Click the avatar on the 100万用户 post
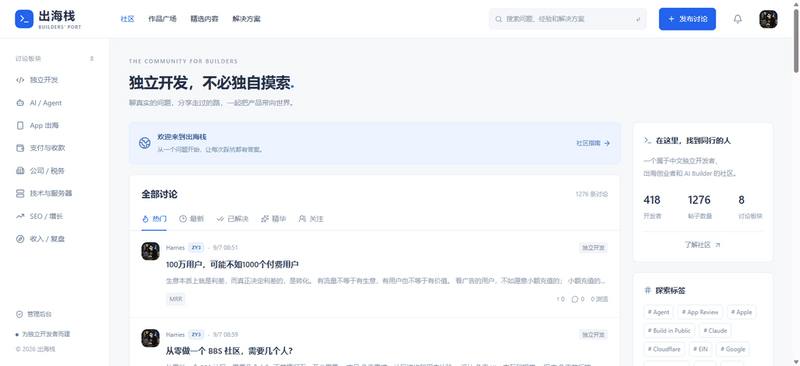800x366 pixels. [x=151, y=251]
